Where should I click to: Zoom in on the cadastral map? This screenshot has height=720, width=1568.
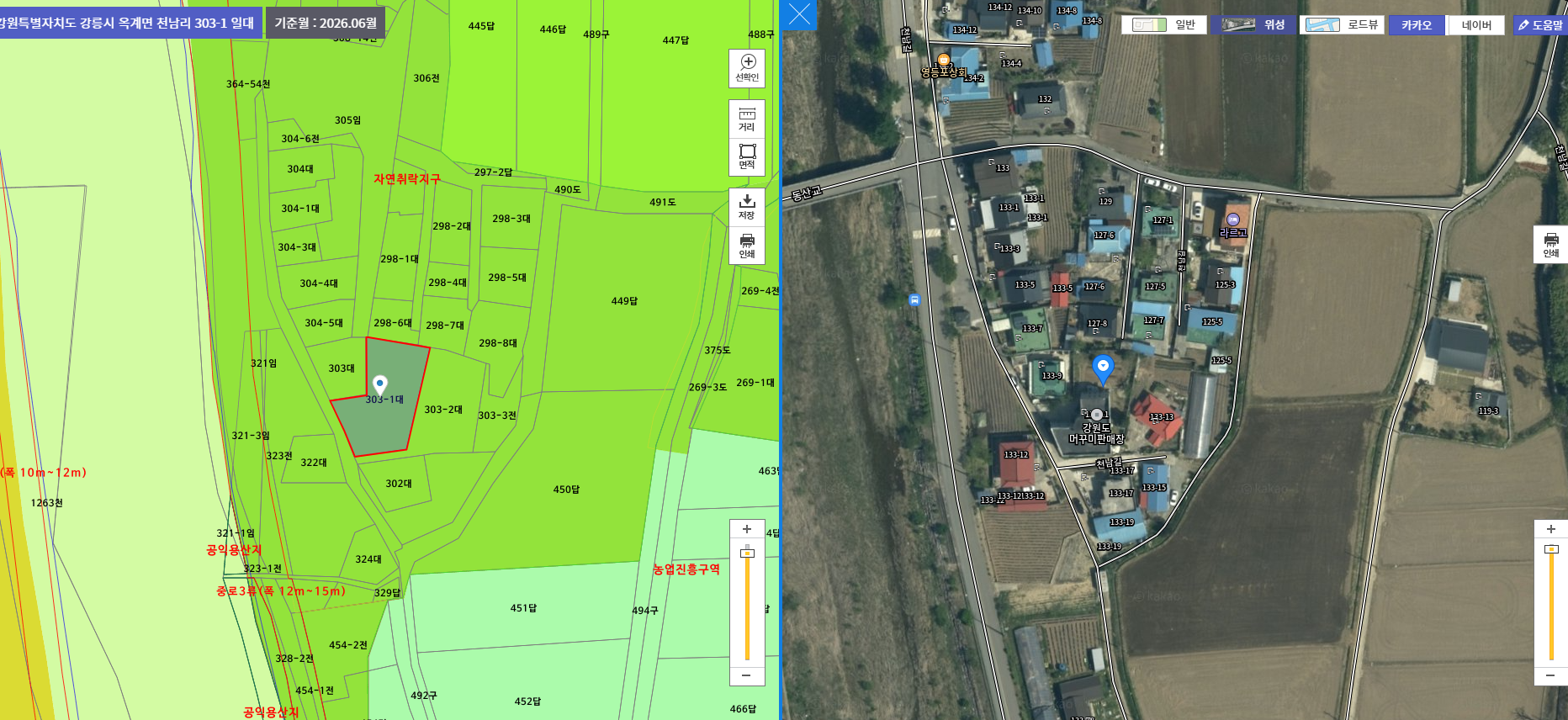coord(747,529)
